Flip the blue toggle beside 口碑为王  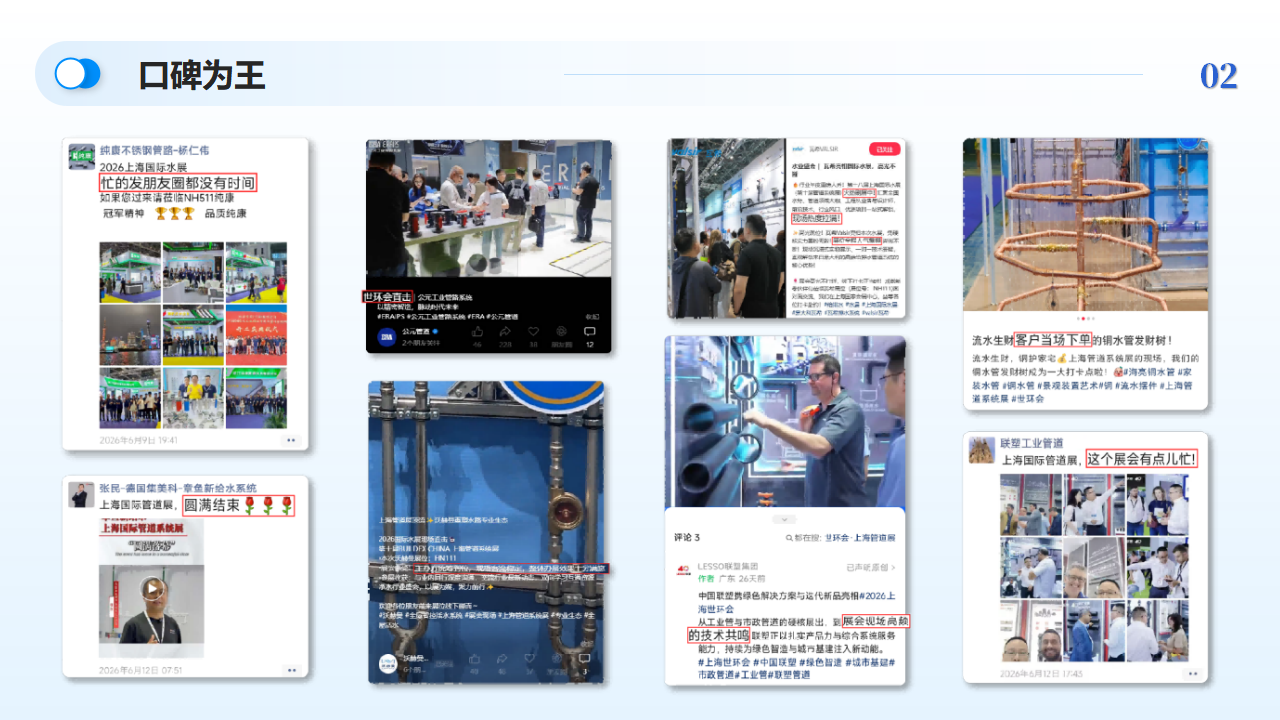point(78,74)
